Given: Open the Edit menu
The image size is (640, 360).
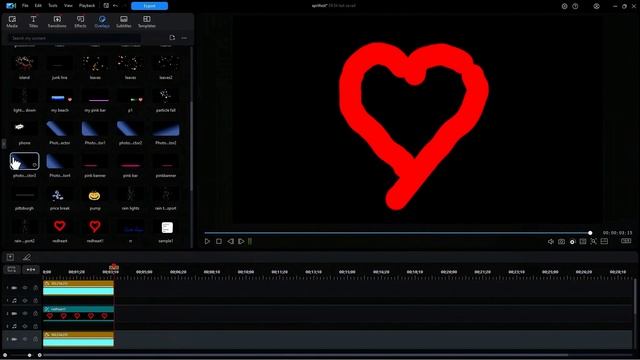Looking at the screenshot, I should tap(38, 6).
